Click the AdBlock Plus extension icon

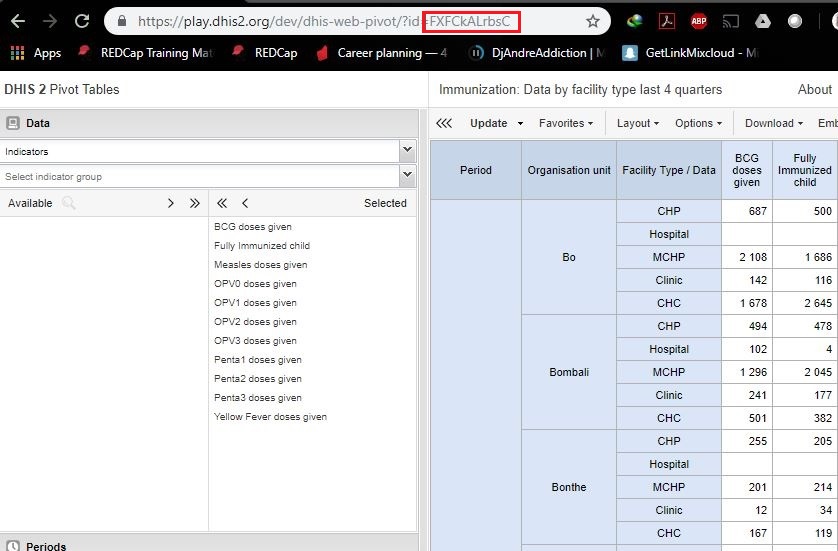(x=699, y=21)
